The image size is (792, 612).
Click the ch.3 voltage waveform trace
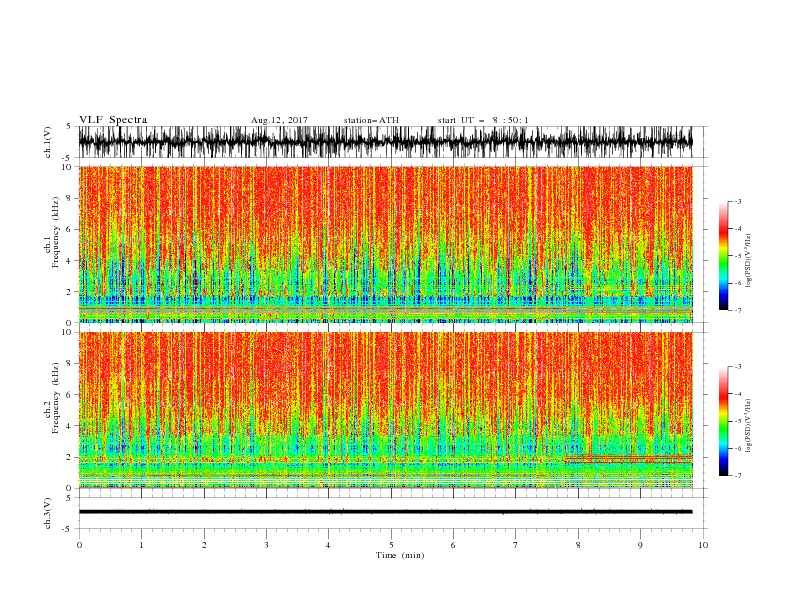[x=385, y=512]
